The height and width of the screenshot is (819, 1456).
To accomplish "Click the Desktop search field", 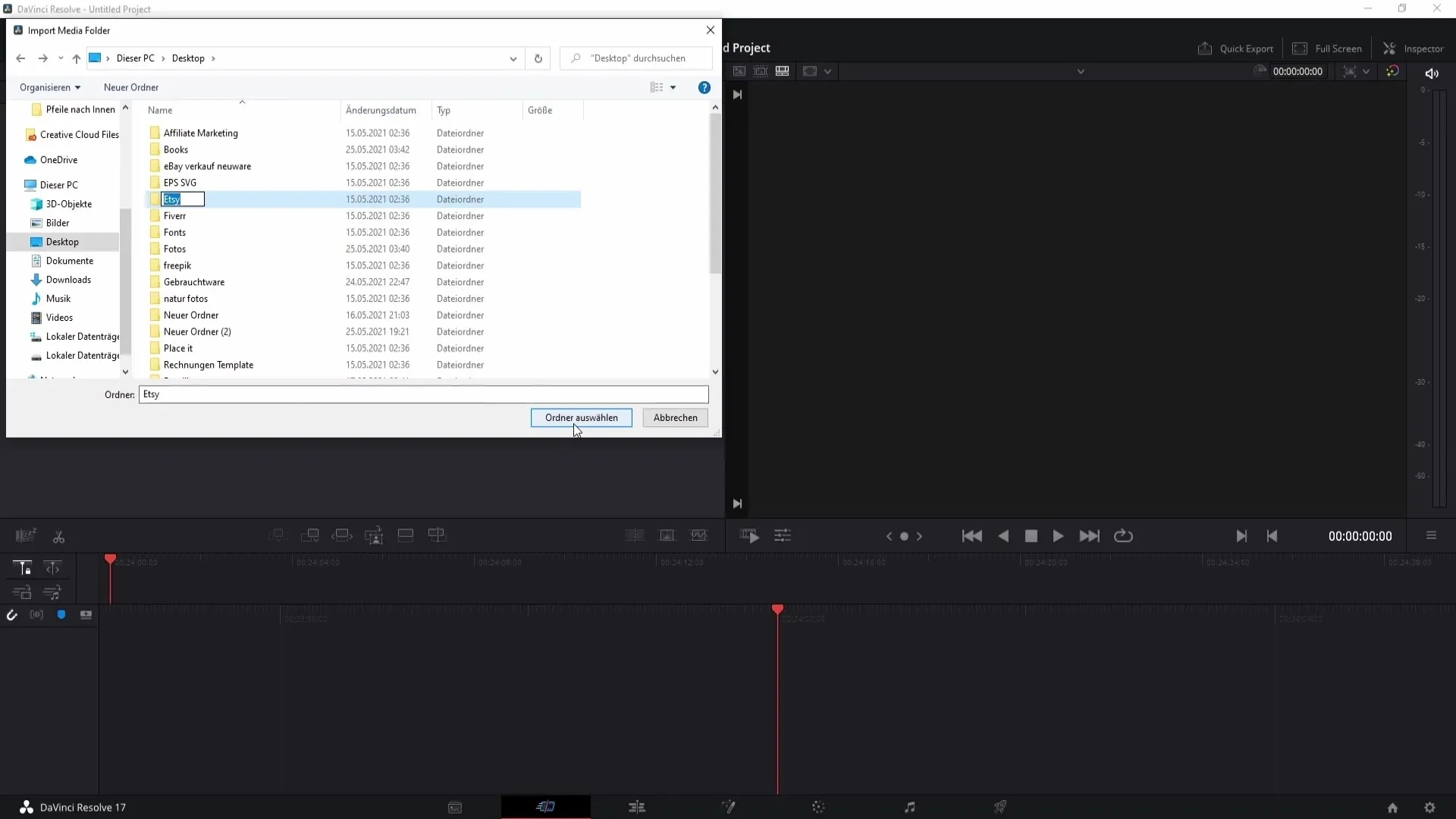I will coord(635,58).
